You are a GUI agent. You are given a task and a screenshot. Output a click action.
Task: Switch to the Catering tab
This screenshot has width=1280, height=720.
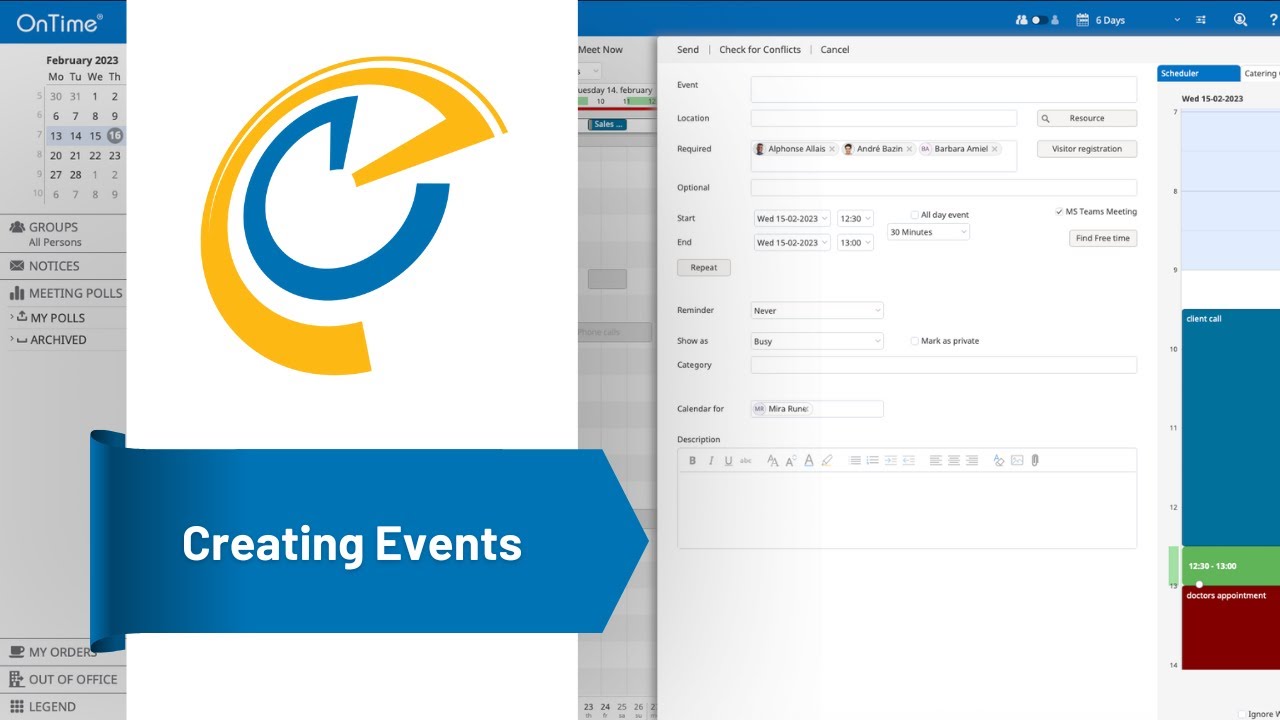1261,73
